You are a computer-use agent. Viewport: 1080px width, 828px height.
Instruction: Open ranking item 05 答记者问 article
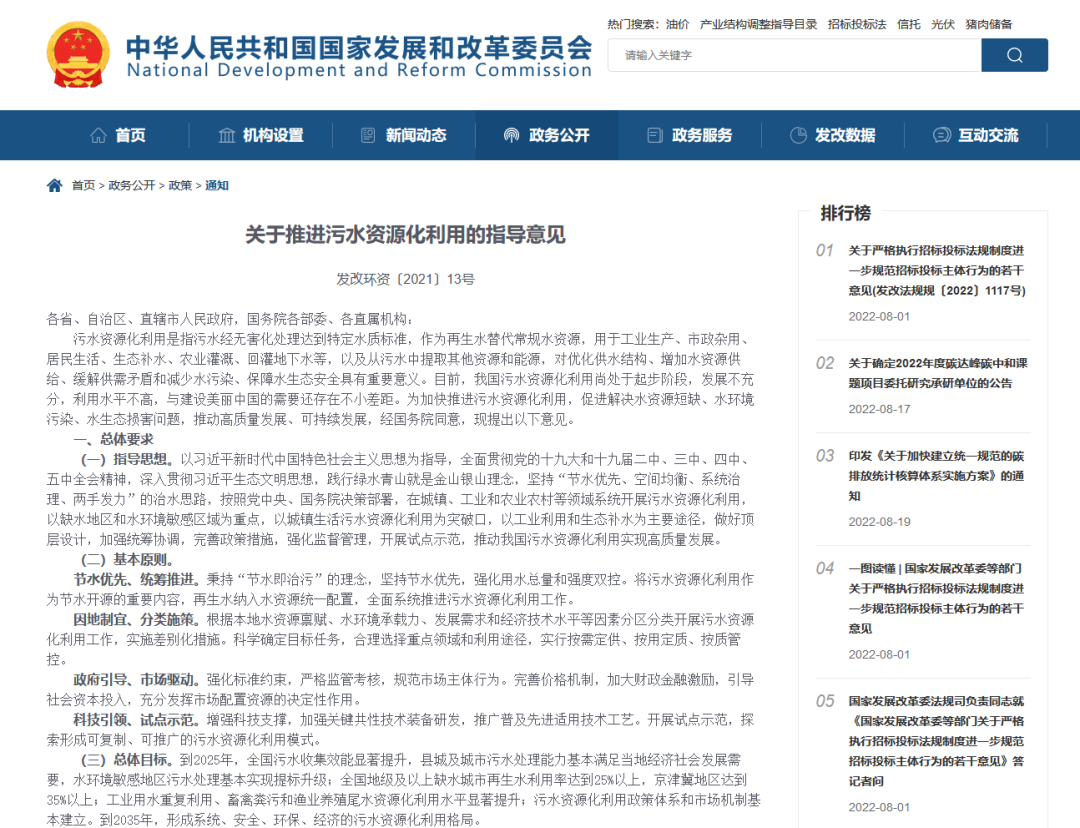coord(936,741)
